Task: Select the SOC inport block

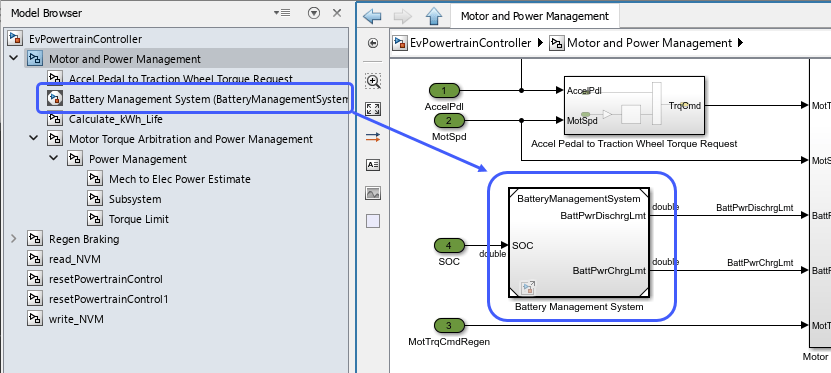Action: tap(449, 245)
